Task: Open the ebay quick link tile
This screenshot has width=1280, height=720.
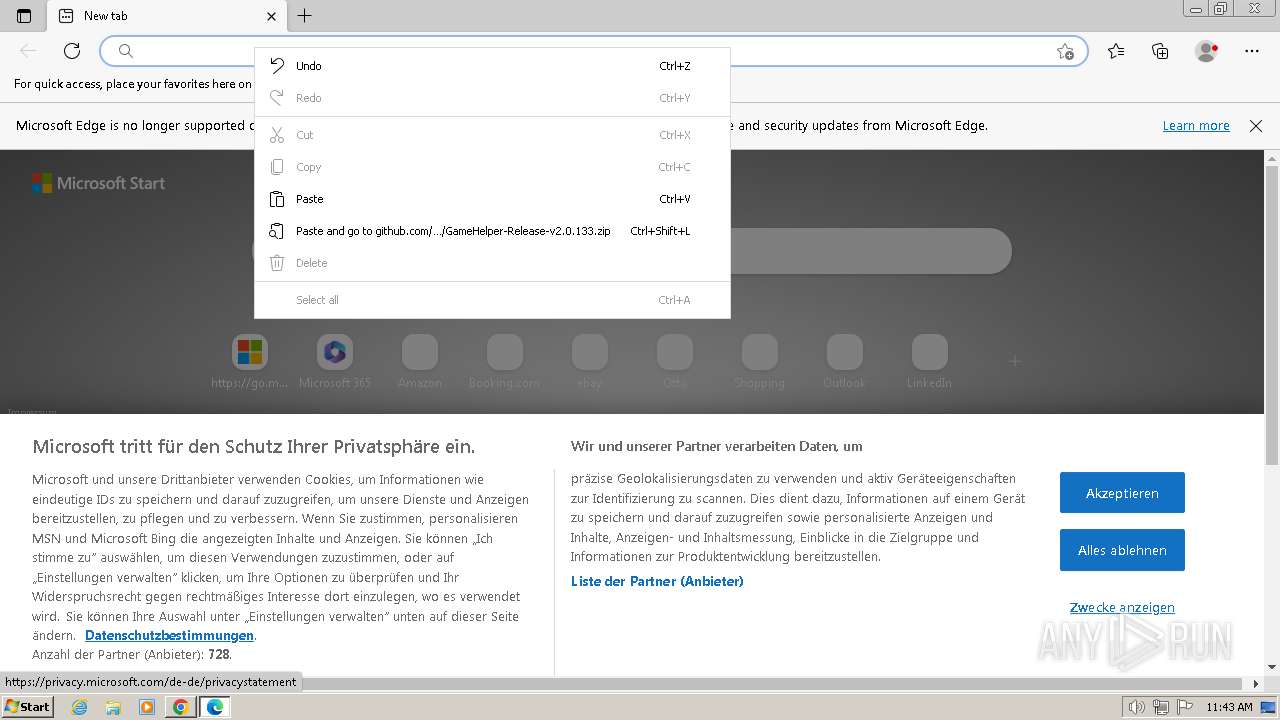Action: tap(590, 362)
